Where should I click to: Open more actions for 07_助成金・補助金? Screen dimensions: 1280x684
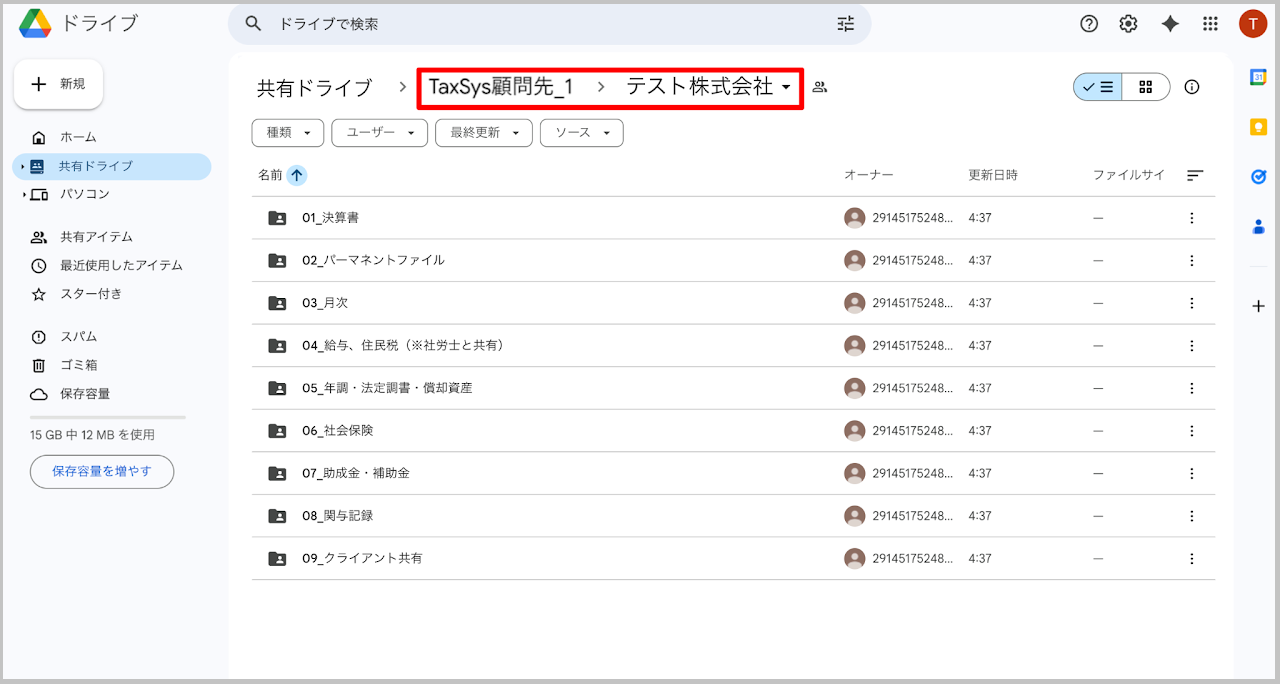pyautogui.click(x=1191, y=473)
